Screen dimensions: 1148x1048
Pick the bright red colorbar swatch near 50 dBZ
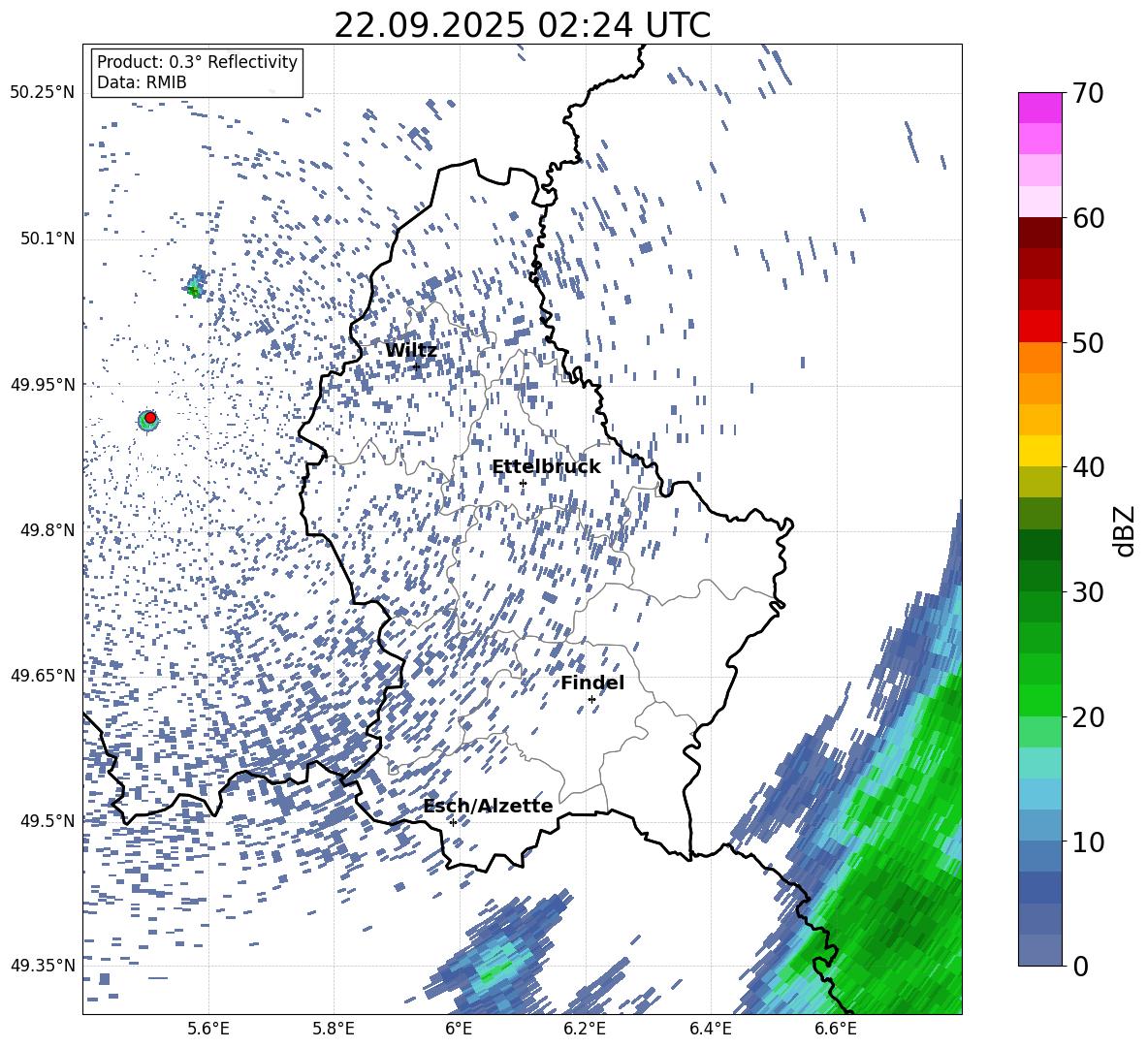coord(1039,327)
